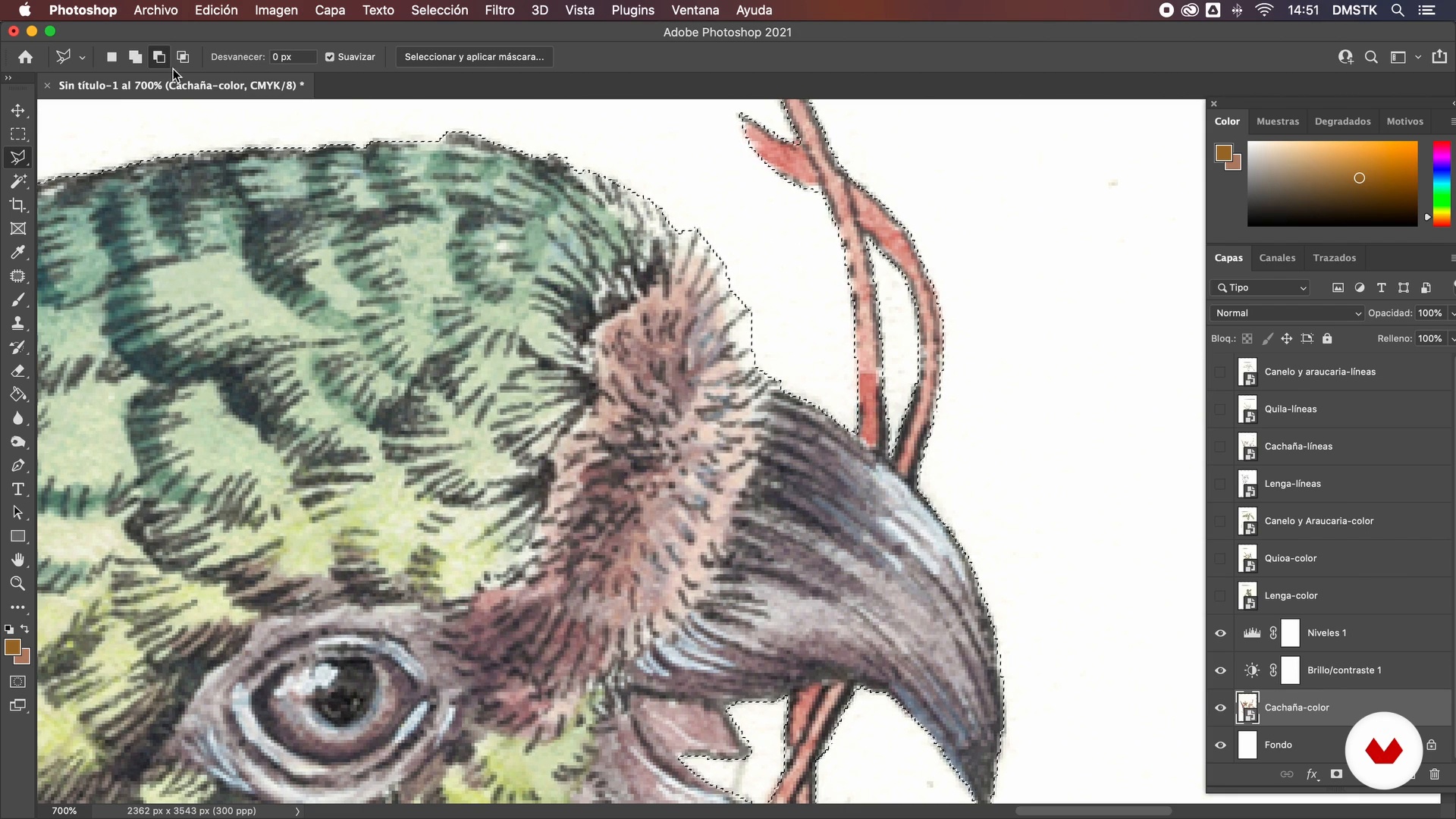The width and height of the screenshot is (1456, 819).
Task: Select the Path Selection tool
Action: point(18,513)
